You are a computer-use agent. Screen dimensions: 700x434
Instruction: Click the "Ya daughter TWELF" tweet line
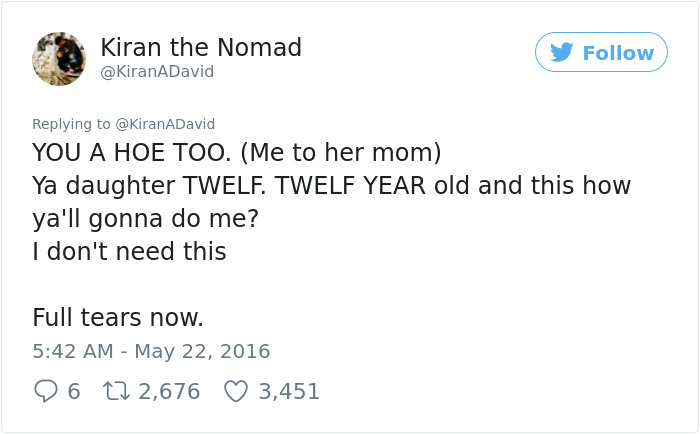click(x=331, y=186)
